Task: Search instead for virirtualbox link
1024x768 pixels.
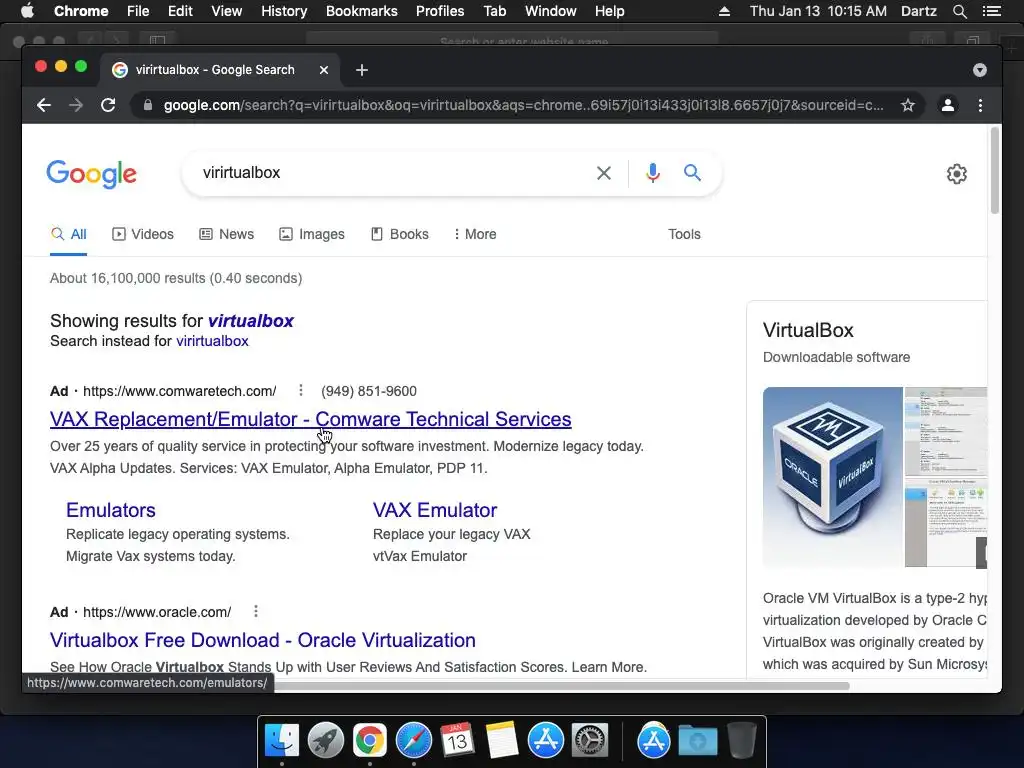Action: [x=212, y=341]
